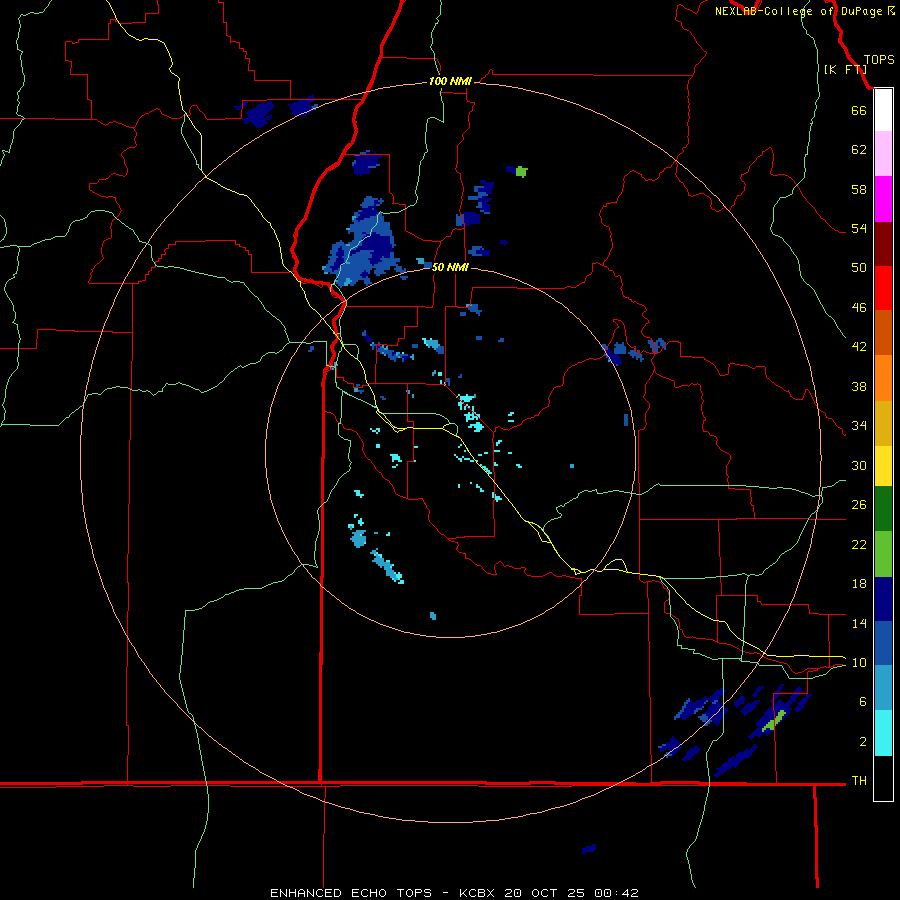The height and width of the screenshot is (900, 900).
Task: Click the KCBX radar site identifier
Action: tap(478, 893)
